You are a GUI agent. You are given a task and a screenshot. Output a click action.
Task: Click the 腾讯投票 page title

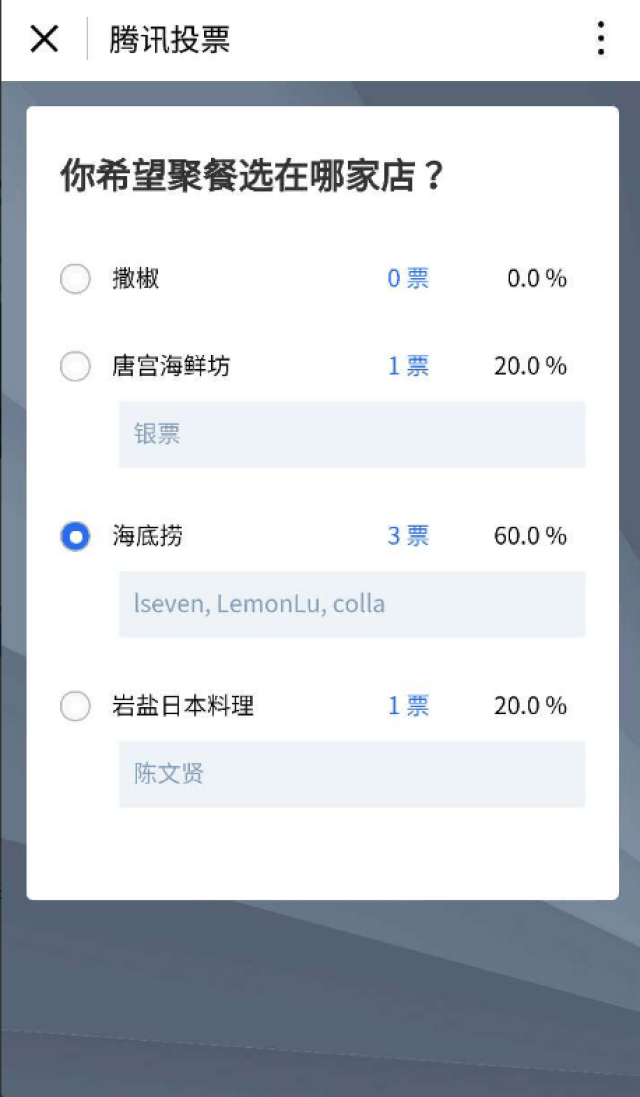pos(169,39)
